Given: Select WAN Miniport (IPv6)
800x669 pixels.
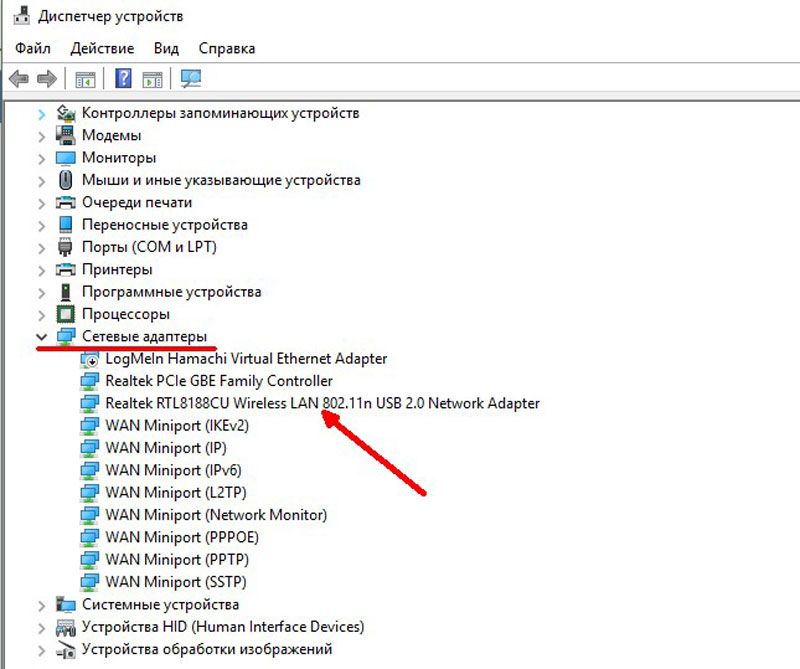Looking at the screenshot, I should click(173, 470).
